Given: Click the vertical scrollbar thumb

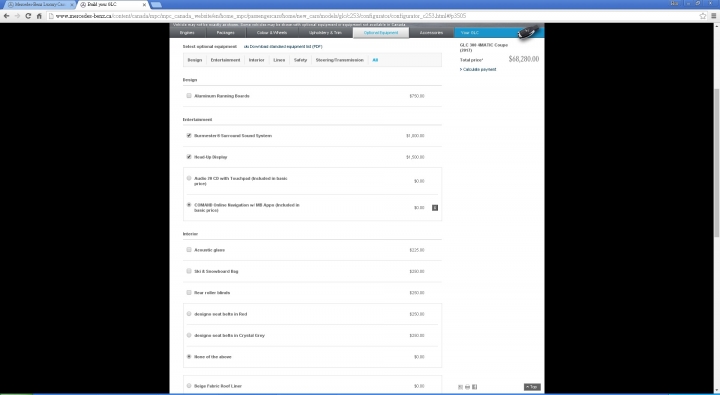Looking at the screenshot, I should pos(716,164).
